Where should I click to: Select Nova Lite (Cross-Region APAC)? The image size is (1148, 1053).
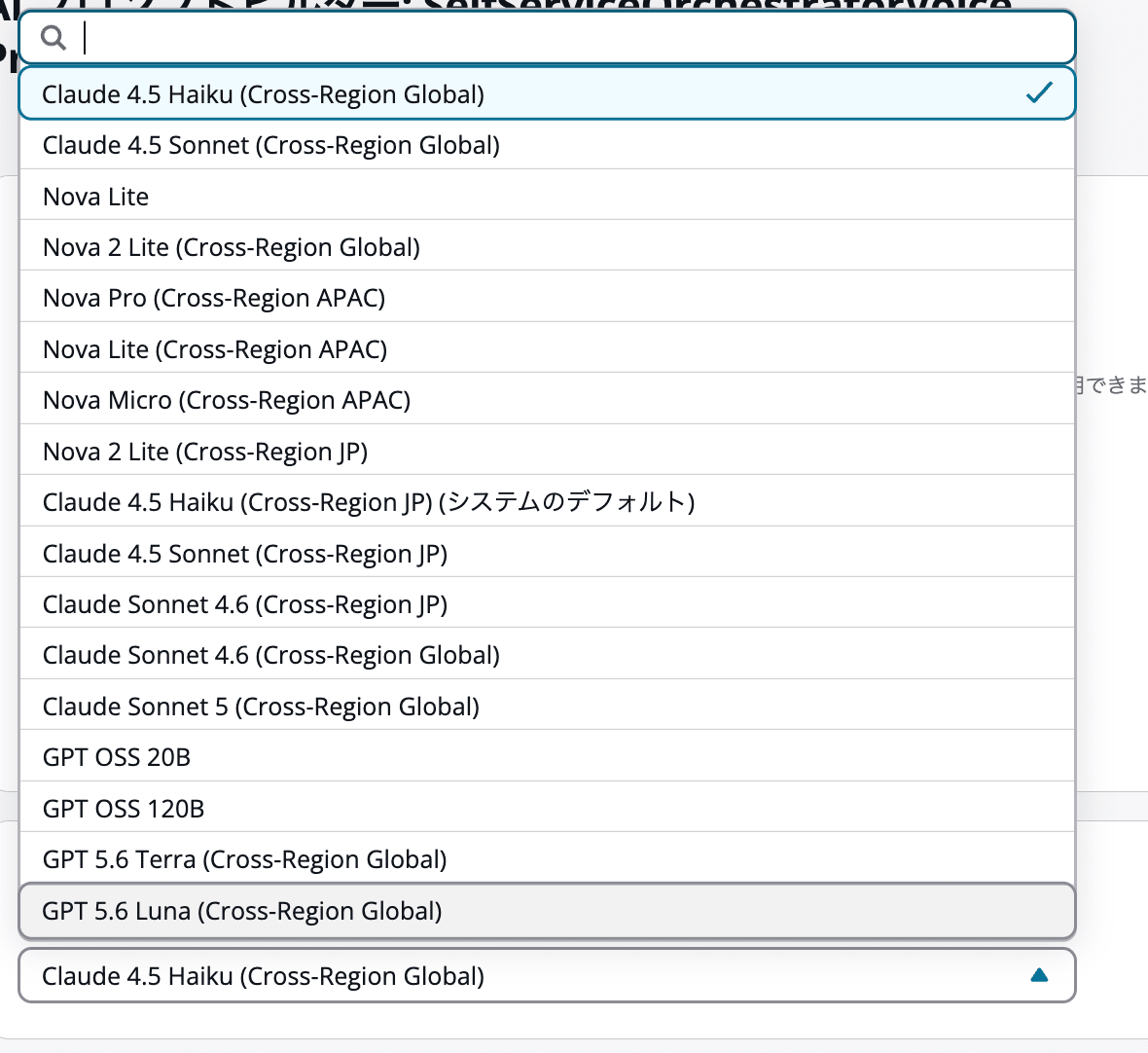pos(547,349)
